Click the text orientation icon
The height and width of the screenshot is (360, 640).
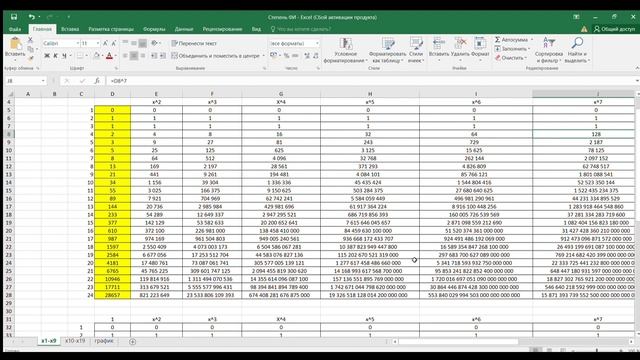coord(154,43)
